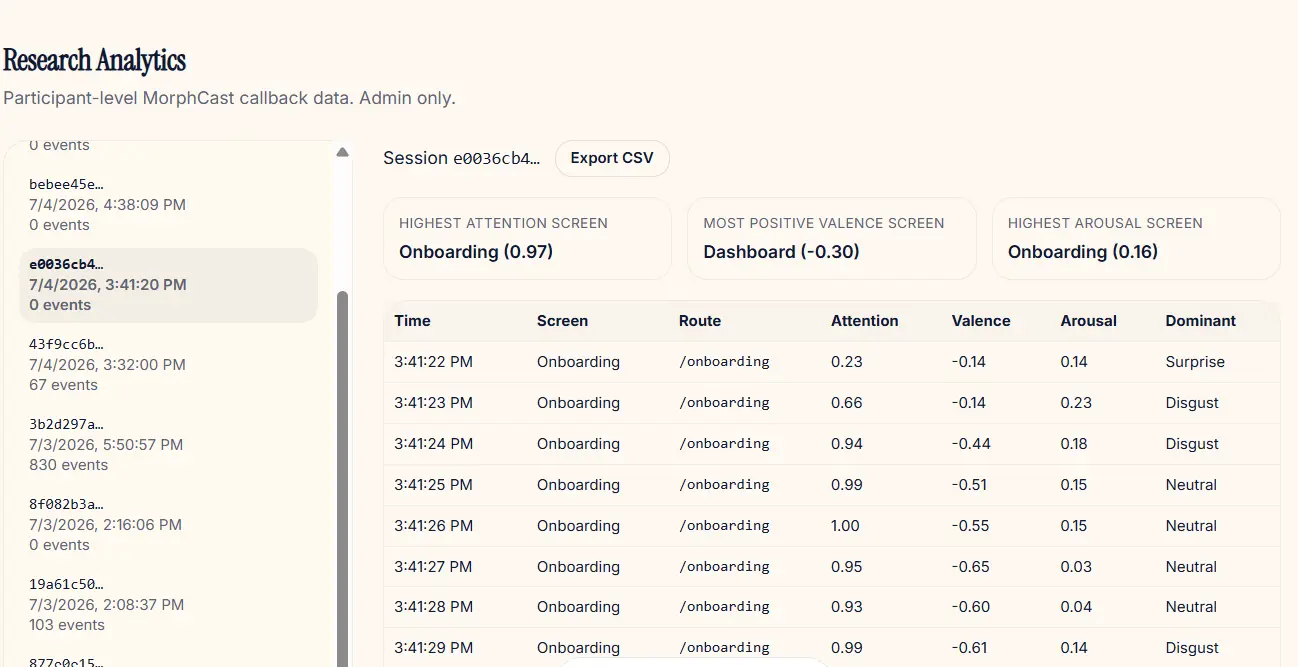Click the Route column header
Screen dimensions: 1298x667
tap(700, 321)
